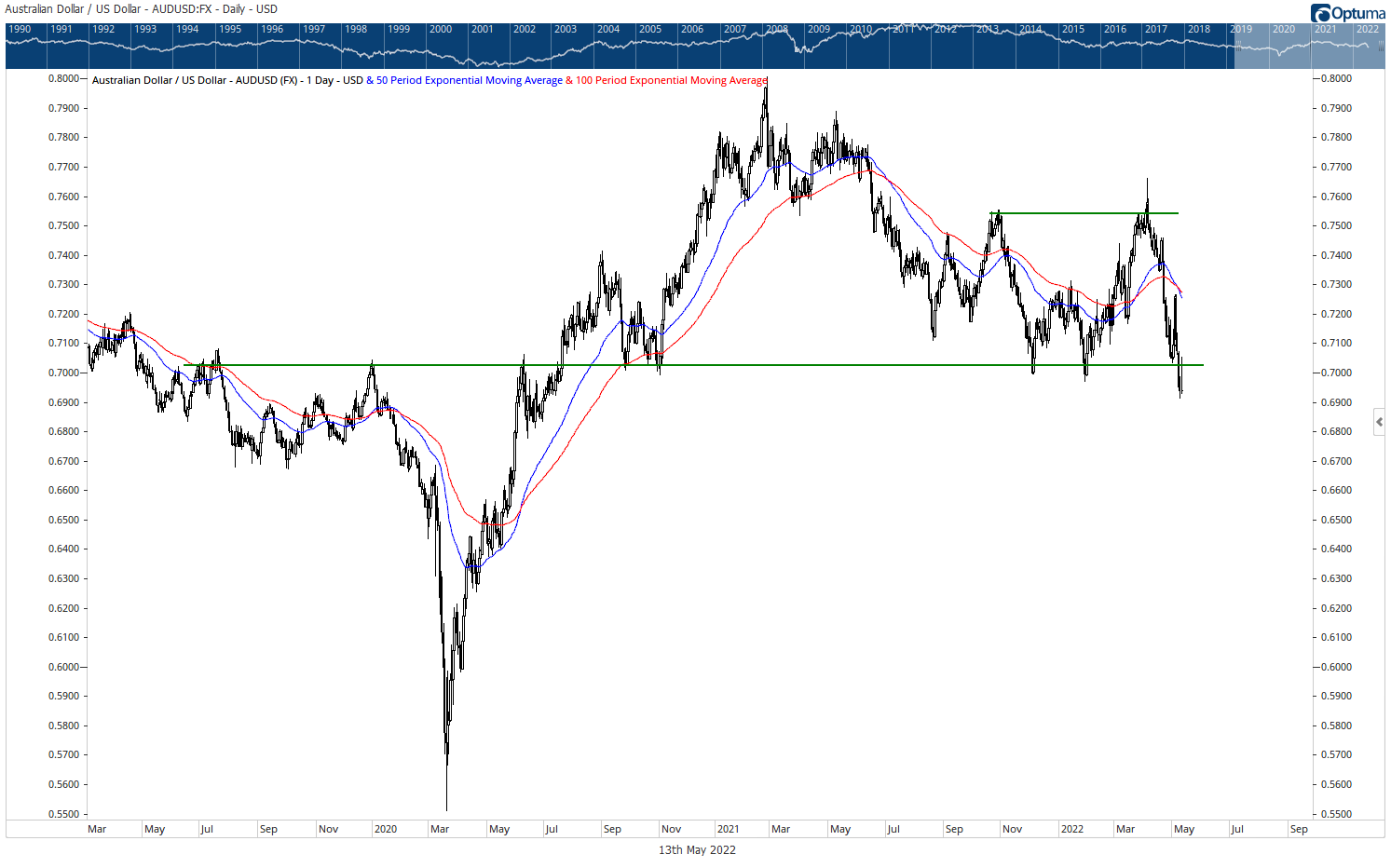Click the AUDUSD (FX) 1 Day price legend label

click(227, 80)
